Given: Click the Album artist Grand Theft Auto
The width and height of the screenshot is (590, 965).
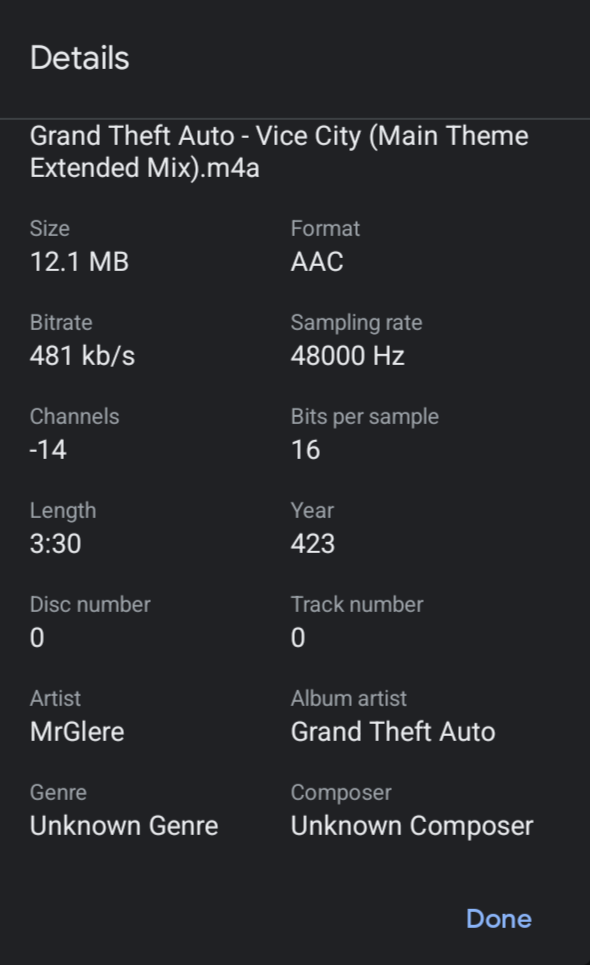Looking at the screenshot, I should tap(393, 731).
